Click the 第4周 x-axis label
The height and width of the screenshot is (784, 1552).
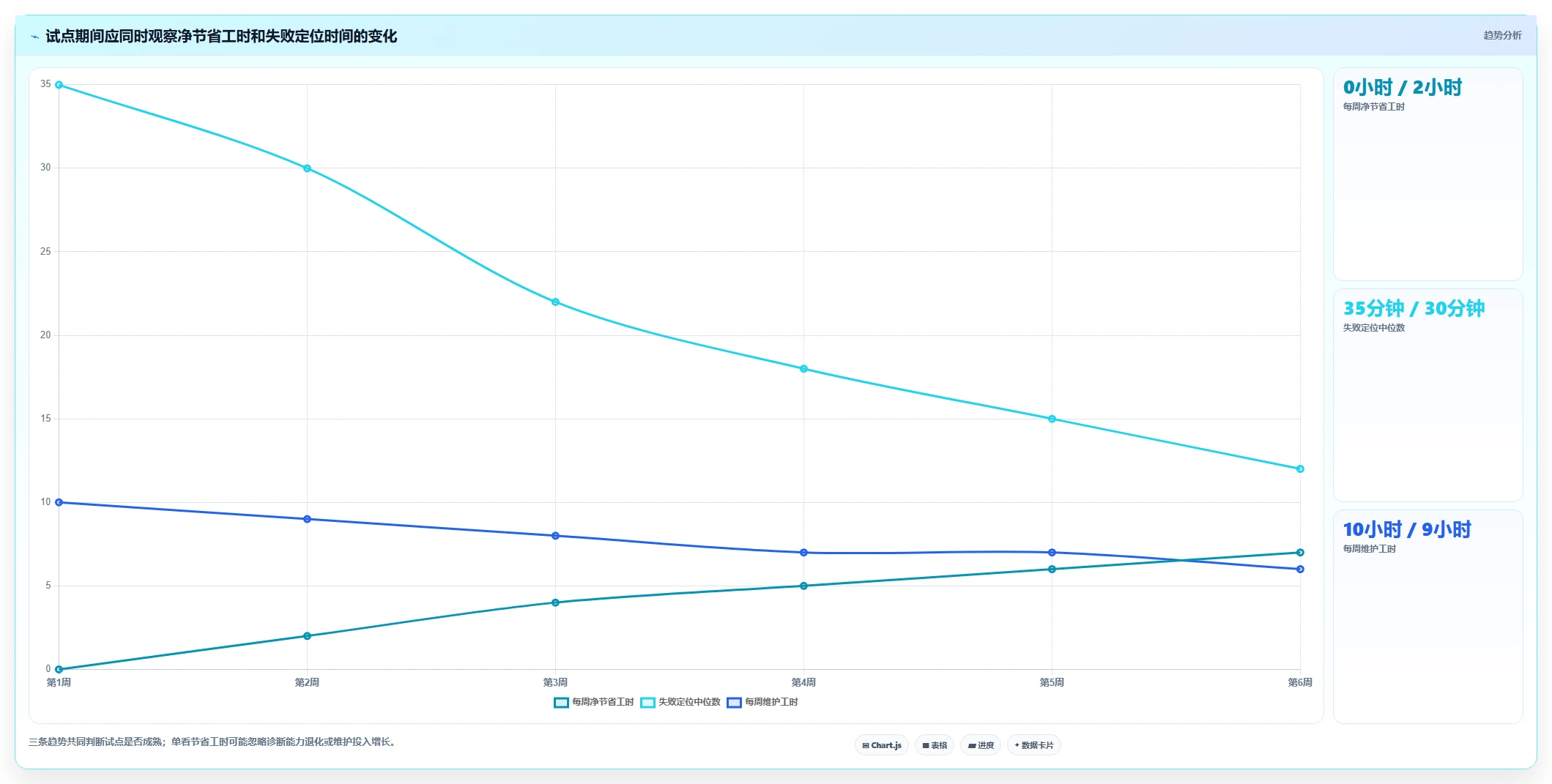[x=803, y=682]
